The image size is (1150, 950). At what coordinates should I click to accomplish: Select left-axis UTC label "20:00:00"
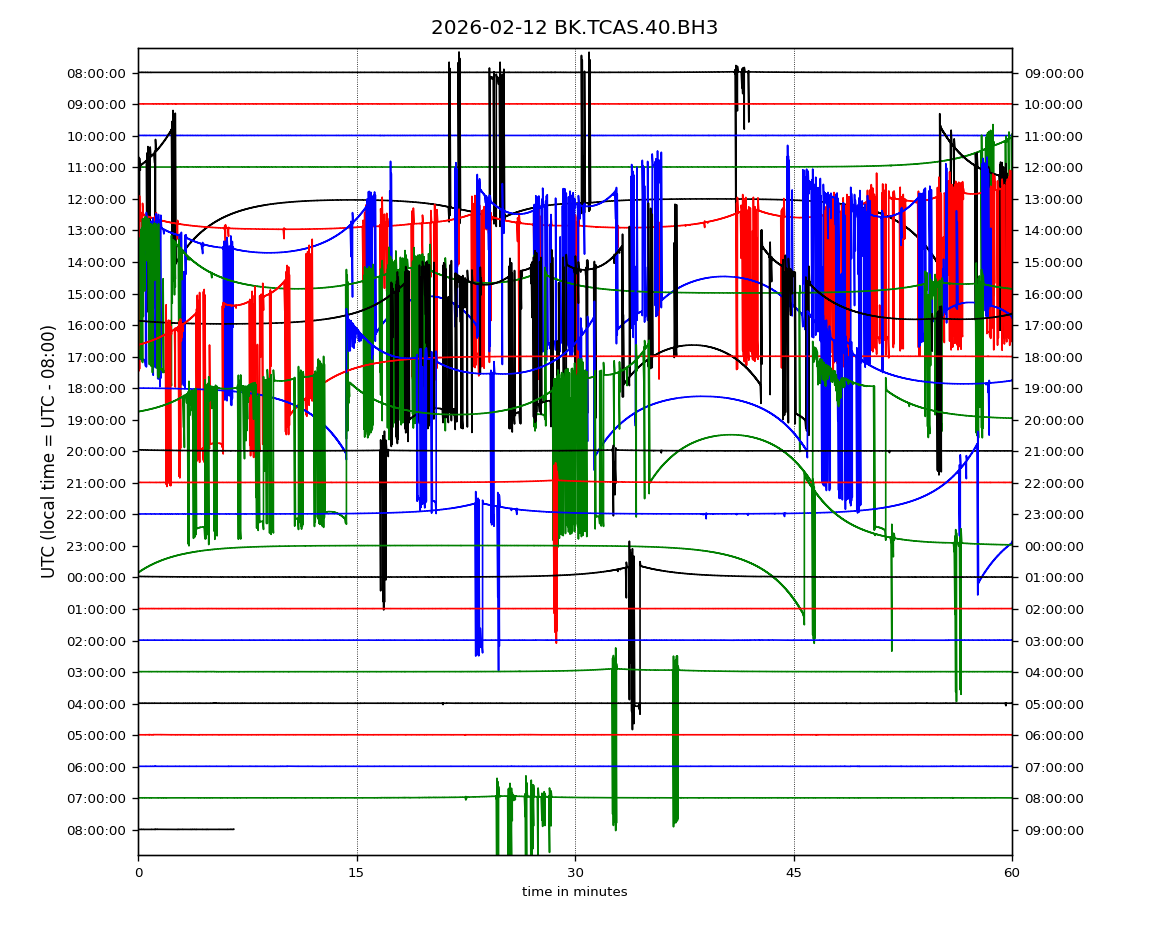click(x=98, y=452)
